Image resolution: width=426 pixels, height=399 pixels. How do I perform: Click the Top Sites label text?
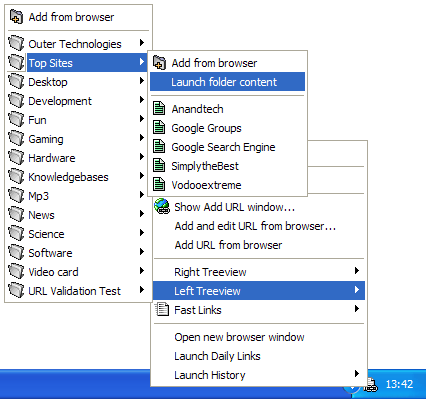pos(50,63)
